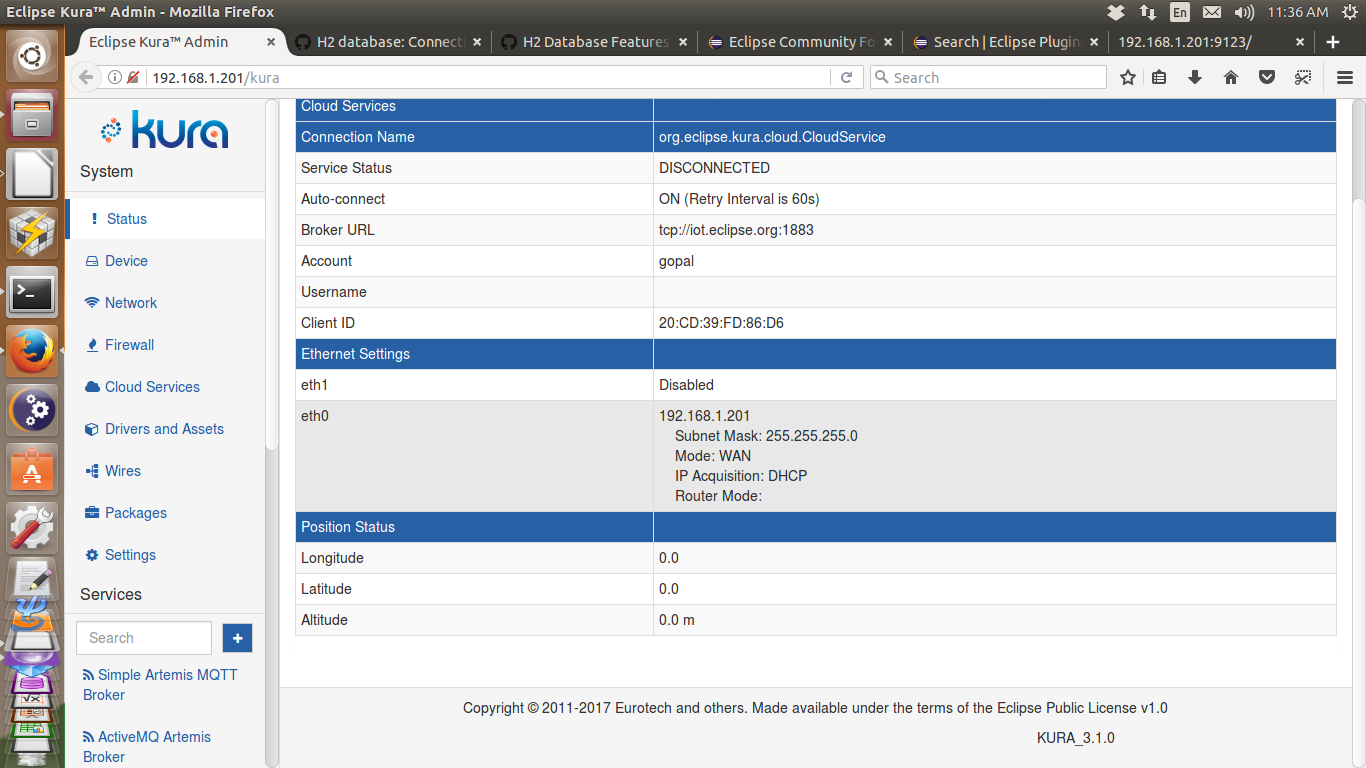The height and width of the screenshot is (768, 1366).
Task: Click the DISCONNECTED service status value
Action: (714, 168)
